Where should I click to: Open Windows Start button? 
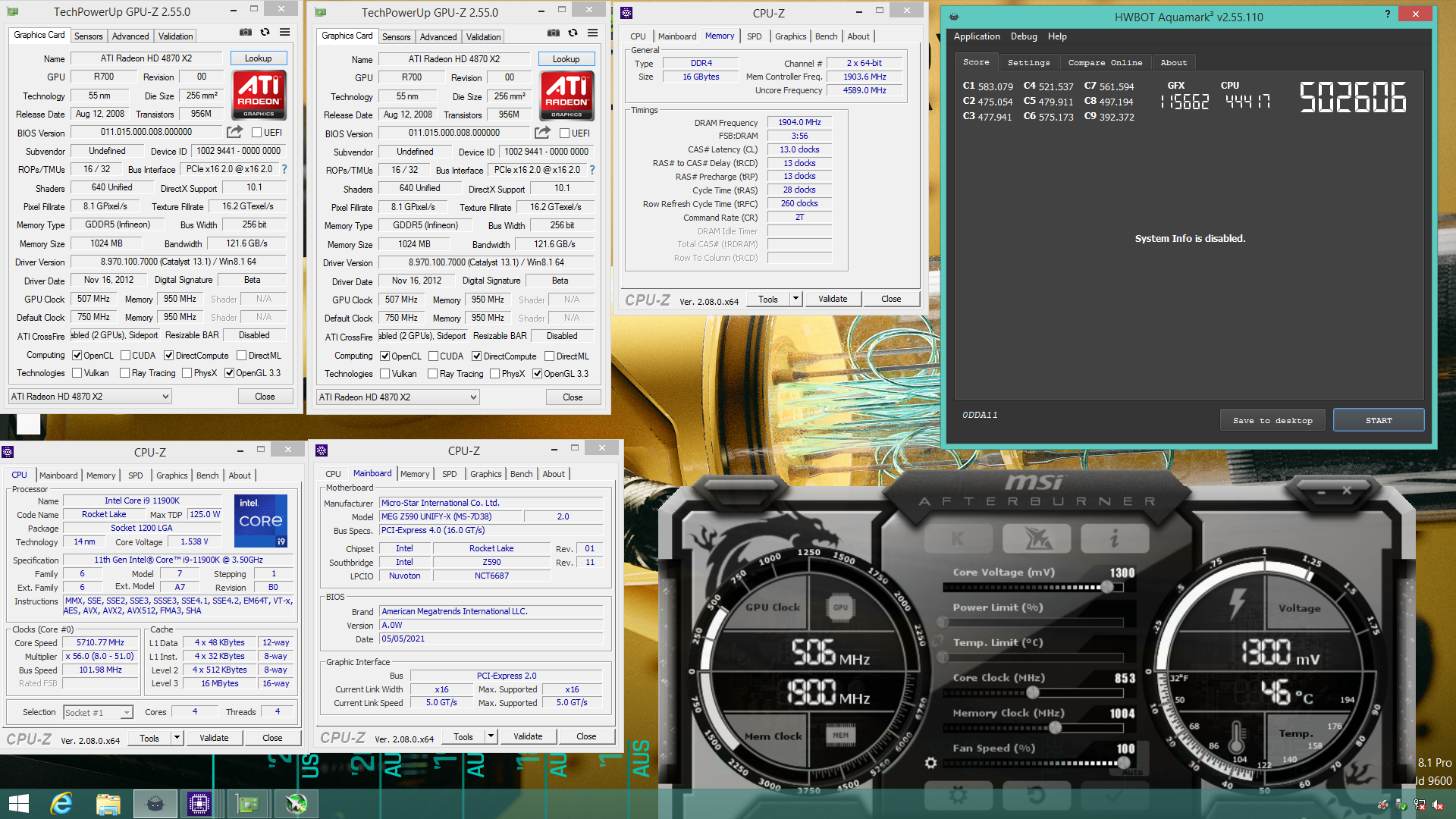[x=18, y=804]
